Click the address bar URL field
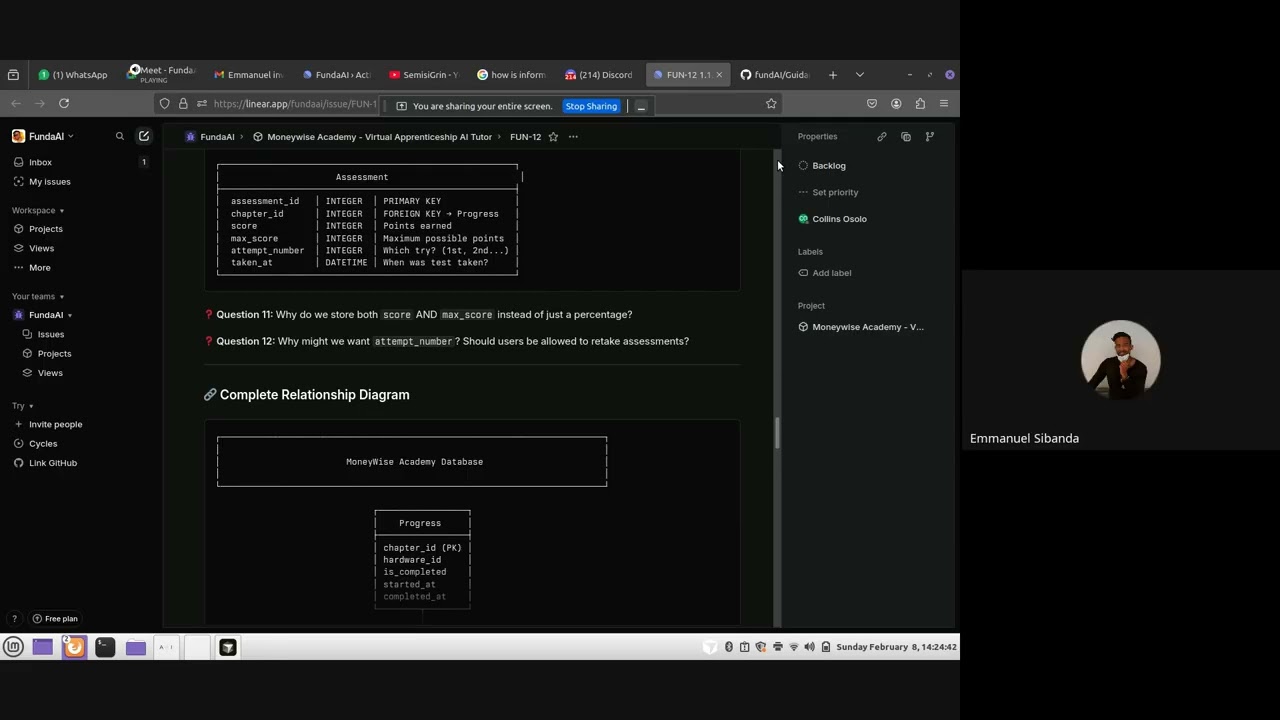 [x=296, y=104]
